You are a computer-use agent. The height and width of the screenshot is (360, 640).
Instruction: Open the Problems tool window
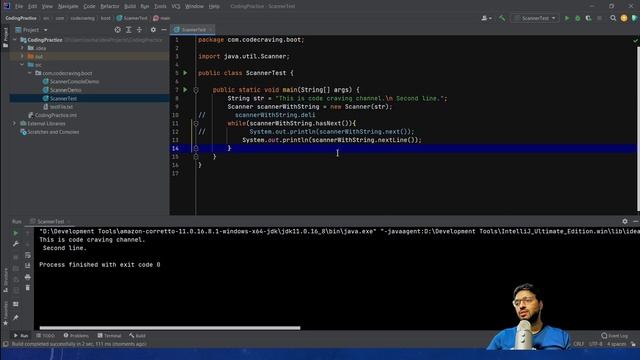pos(76,336)
